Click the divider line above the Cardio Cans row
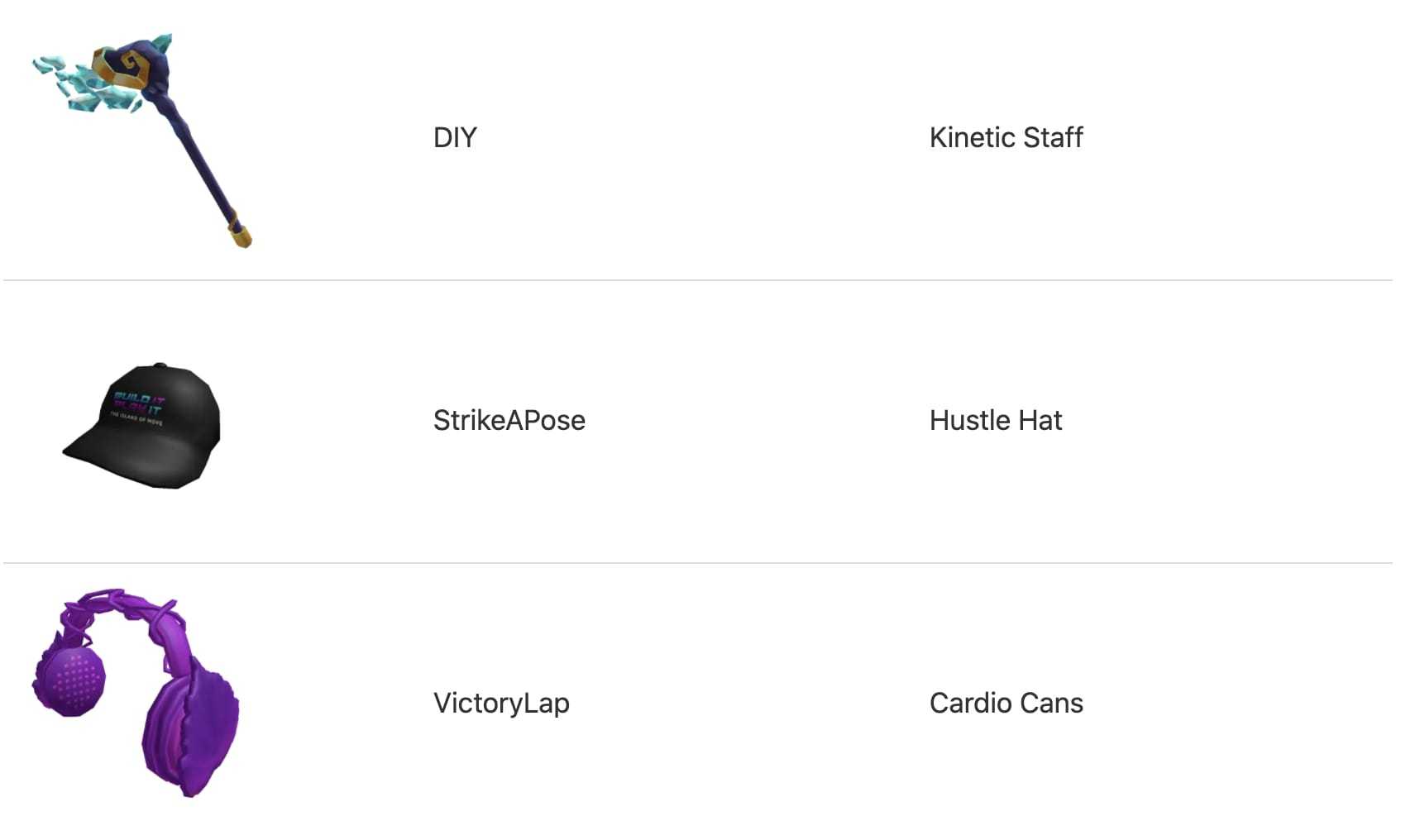This screenshot has height=840, width=1401. point(698,563)
